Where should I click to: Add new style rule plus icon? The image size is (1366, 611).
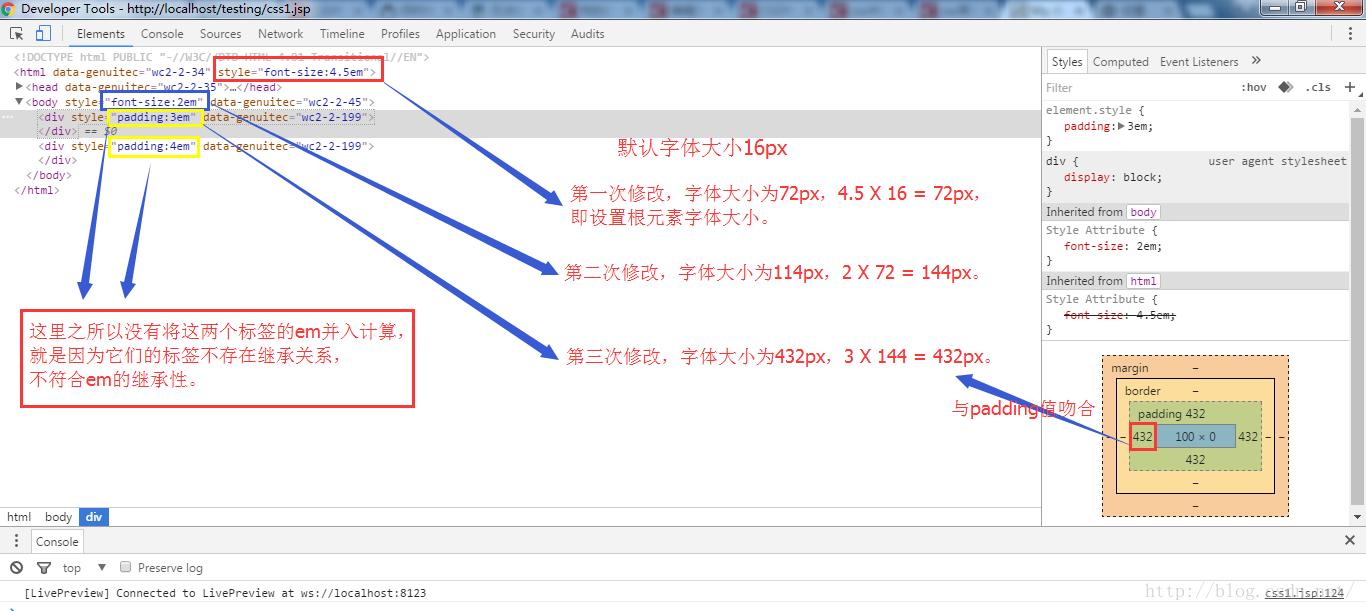coord(1350,87)
